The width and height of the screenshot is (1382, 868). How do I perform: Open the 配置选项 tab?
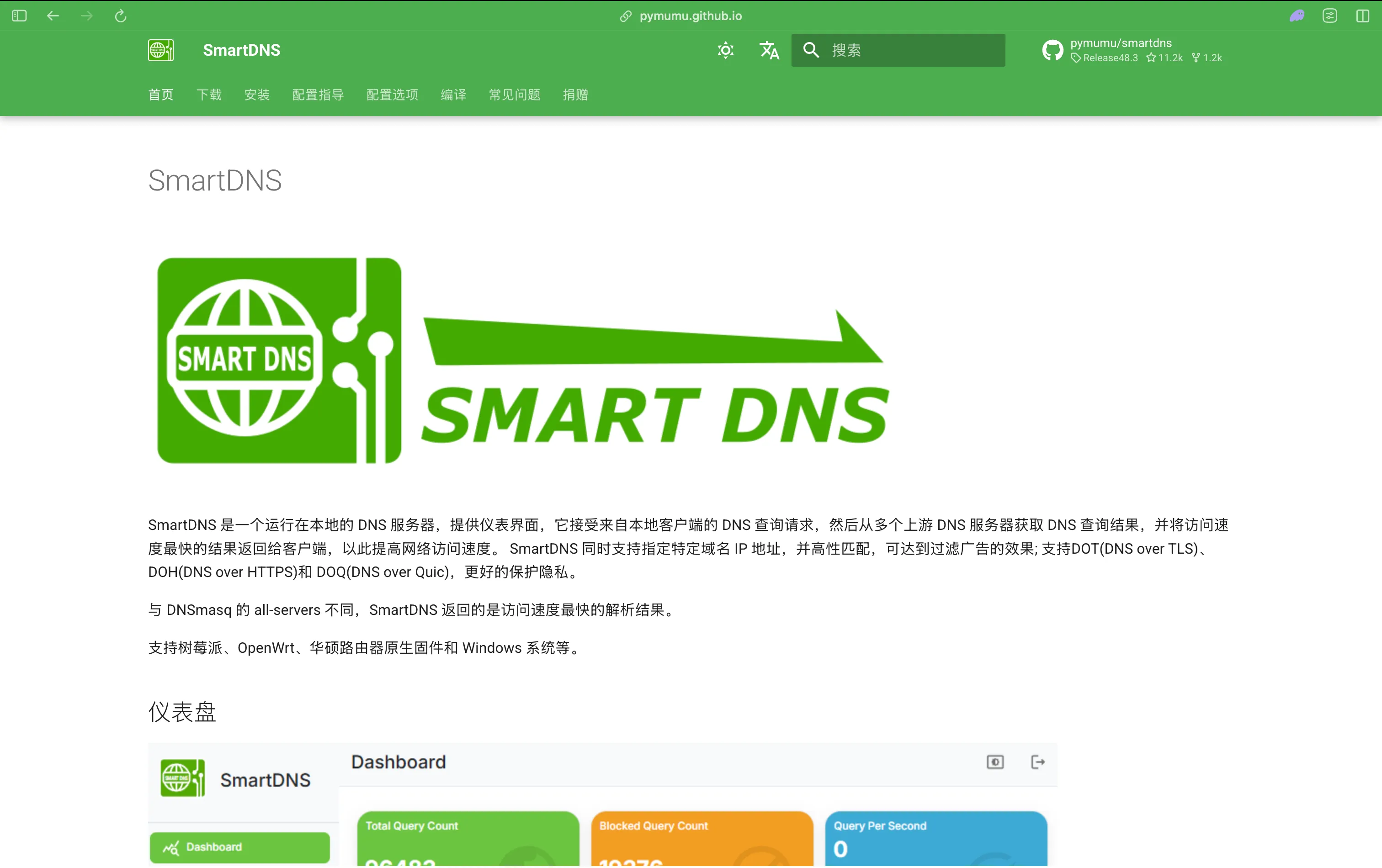point(393,95)
